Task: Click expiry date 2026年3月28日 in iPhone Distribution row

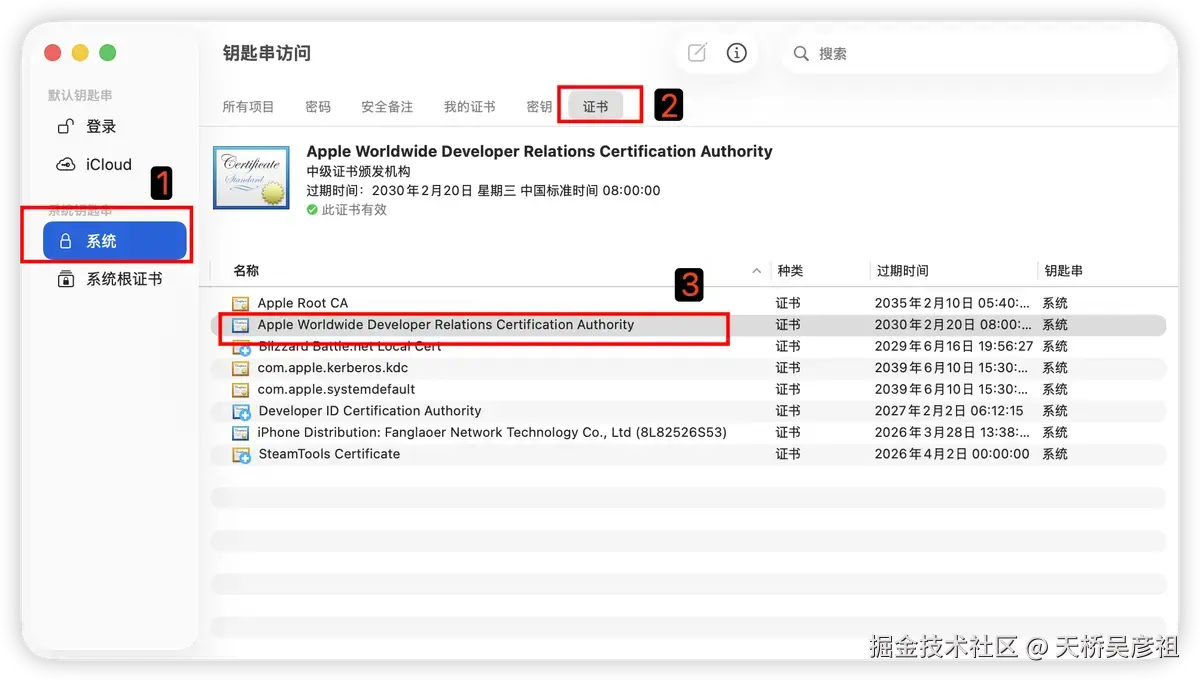Action: pyautogui.click(x=953, y=433)
